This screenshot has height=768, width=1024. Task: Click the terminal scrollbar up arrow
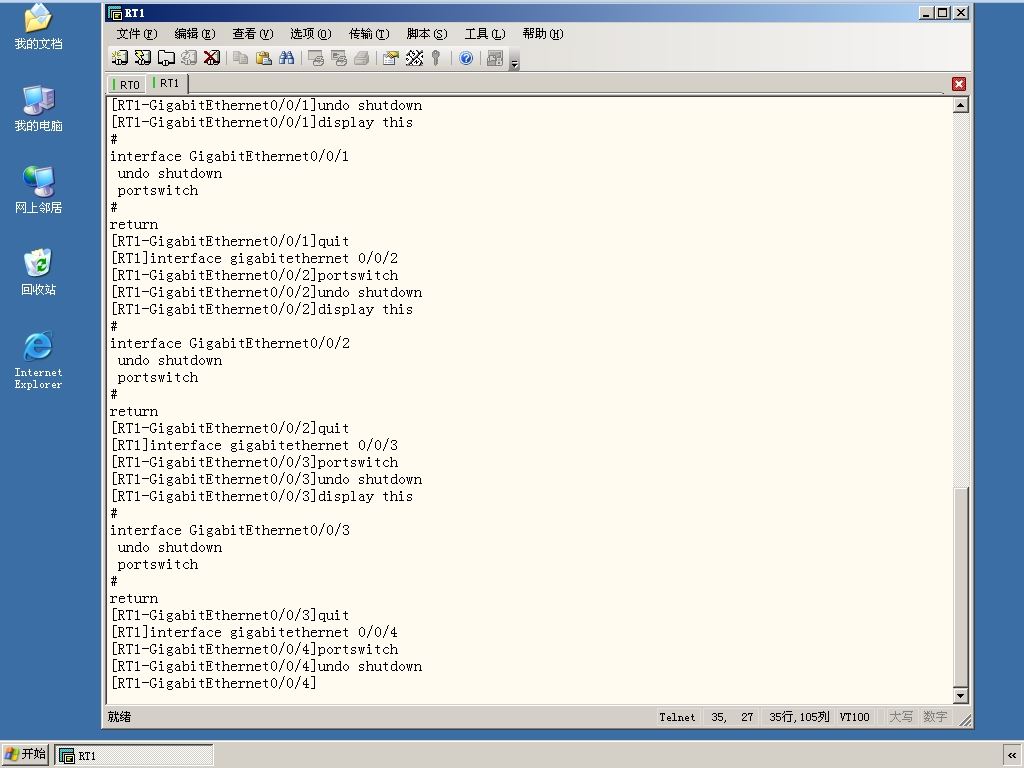click(961, 105)
